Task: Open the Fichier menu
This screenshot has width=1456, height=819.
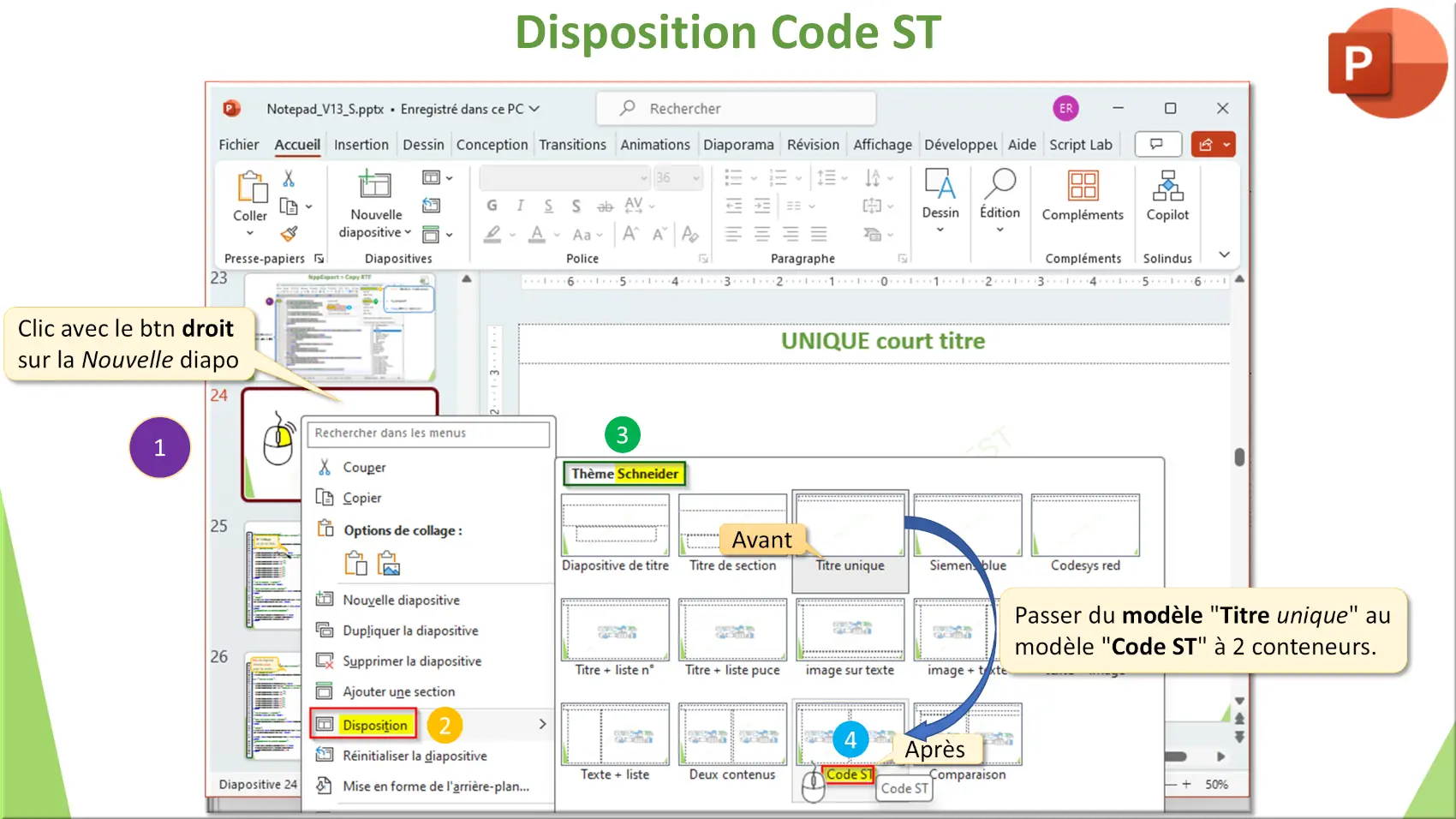Action: pos(238,145)
